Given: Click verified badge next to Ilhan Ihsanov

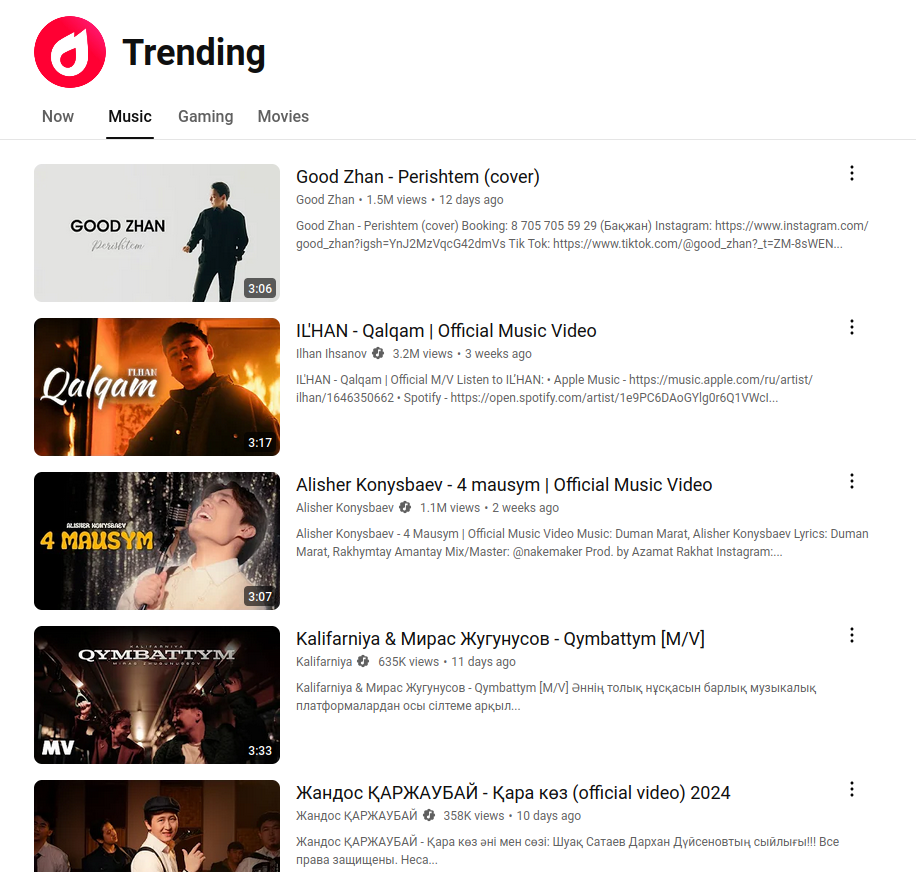Looking at the screenshot, I should pos(378,353).
